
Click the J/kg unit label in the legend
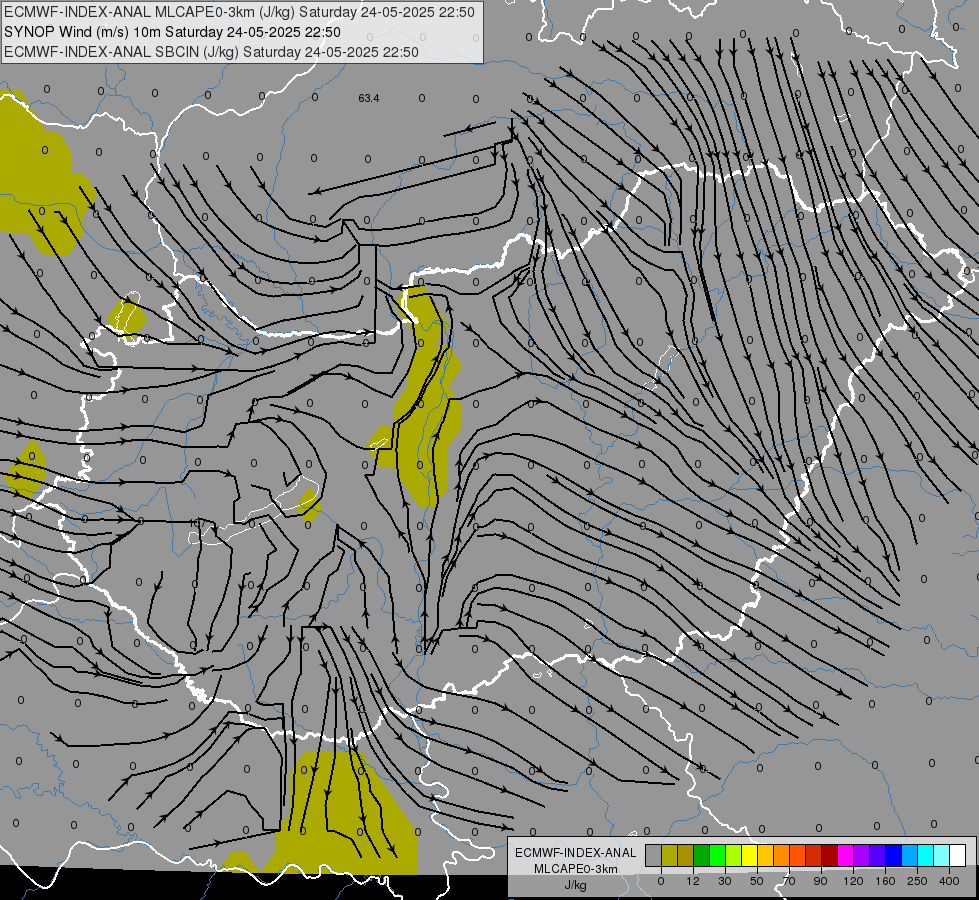point(576,884)
